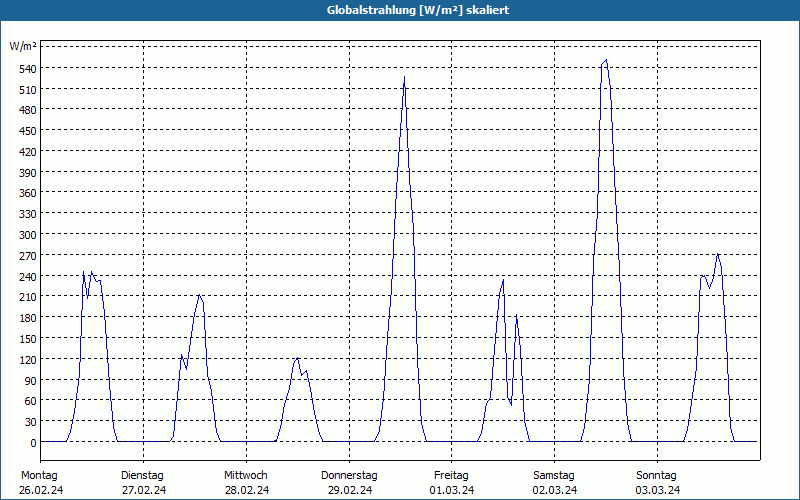
Task: Click the chart title Globalstrahlung [W/m²] skaliert
Action: pos(418,10)
